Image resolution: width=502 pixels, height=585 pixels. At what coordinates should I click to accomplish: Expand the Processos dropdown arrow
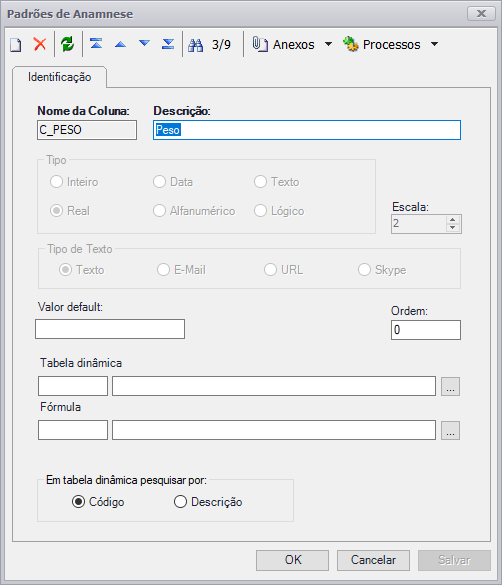coord(434,44)
